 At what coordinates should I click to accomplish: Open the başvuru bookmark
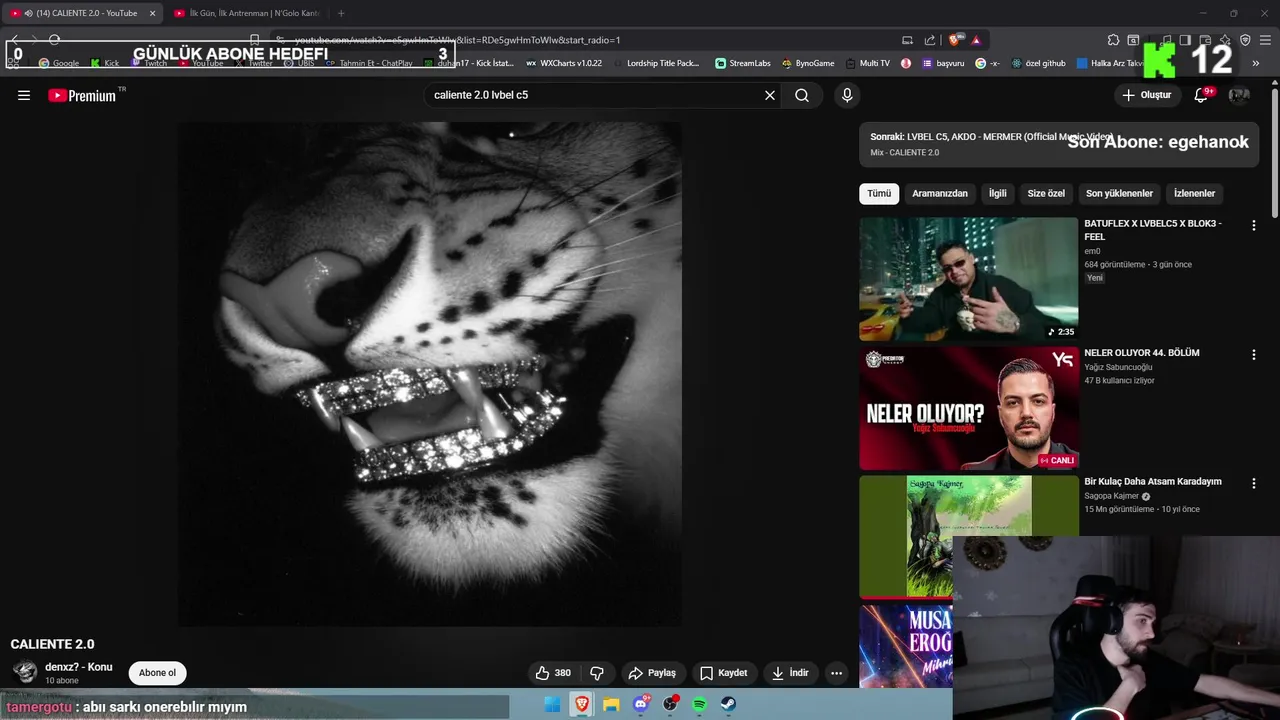click(943, 63)
